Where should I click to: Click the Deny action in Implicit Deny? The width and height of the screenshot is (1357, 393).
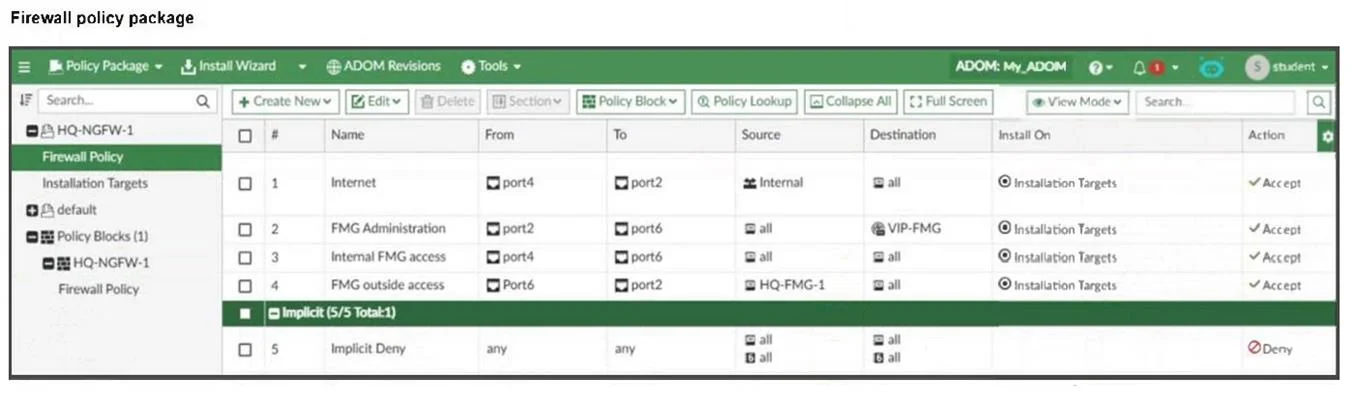click(x=1270, y=349)
